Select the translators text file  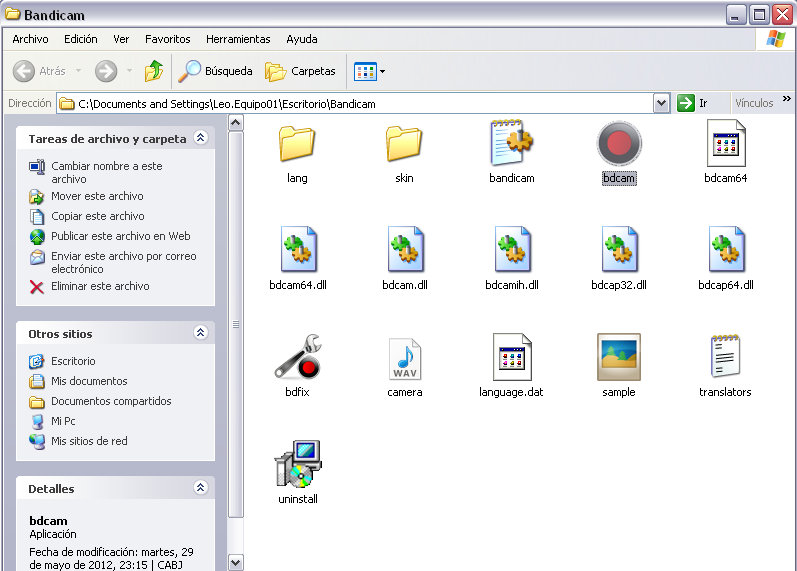click(x=725, y=357)
